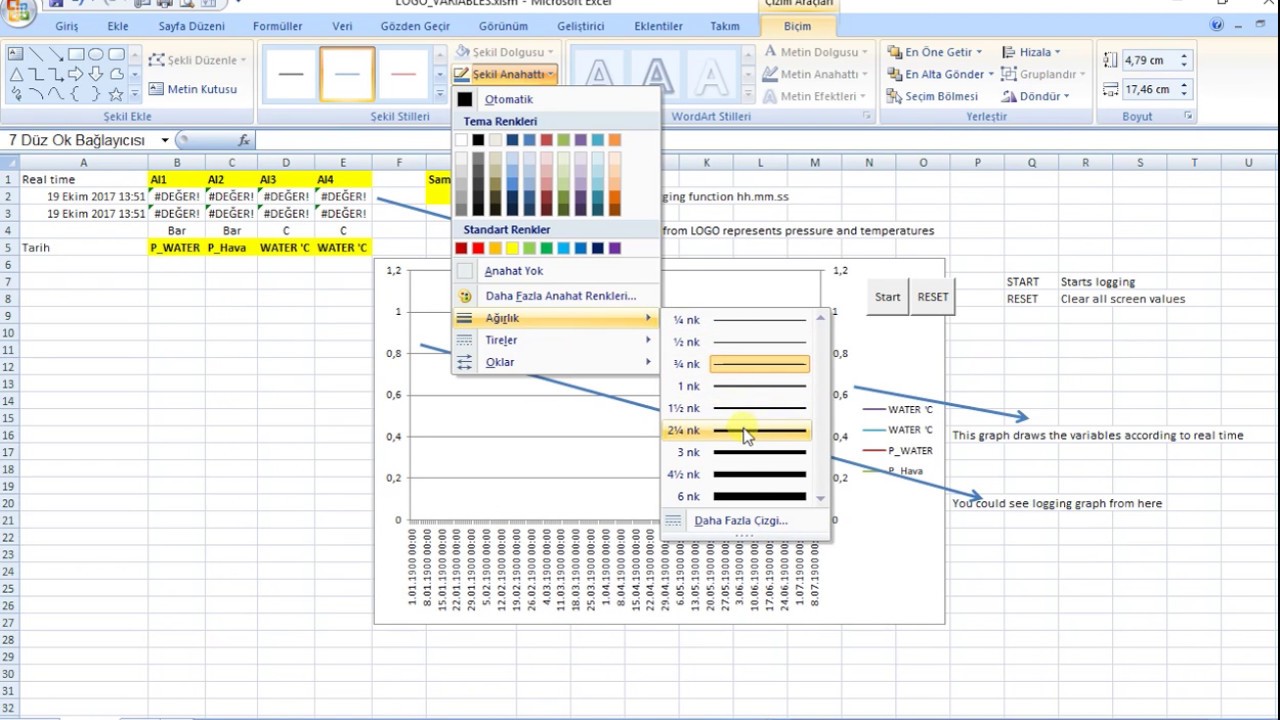Apply the dark line shape style thumbnail
The image size is (1280, 720).
(x=291, y=74)
